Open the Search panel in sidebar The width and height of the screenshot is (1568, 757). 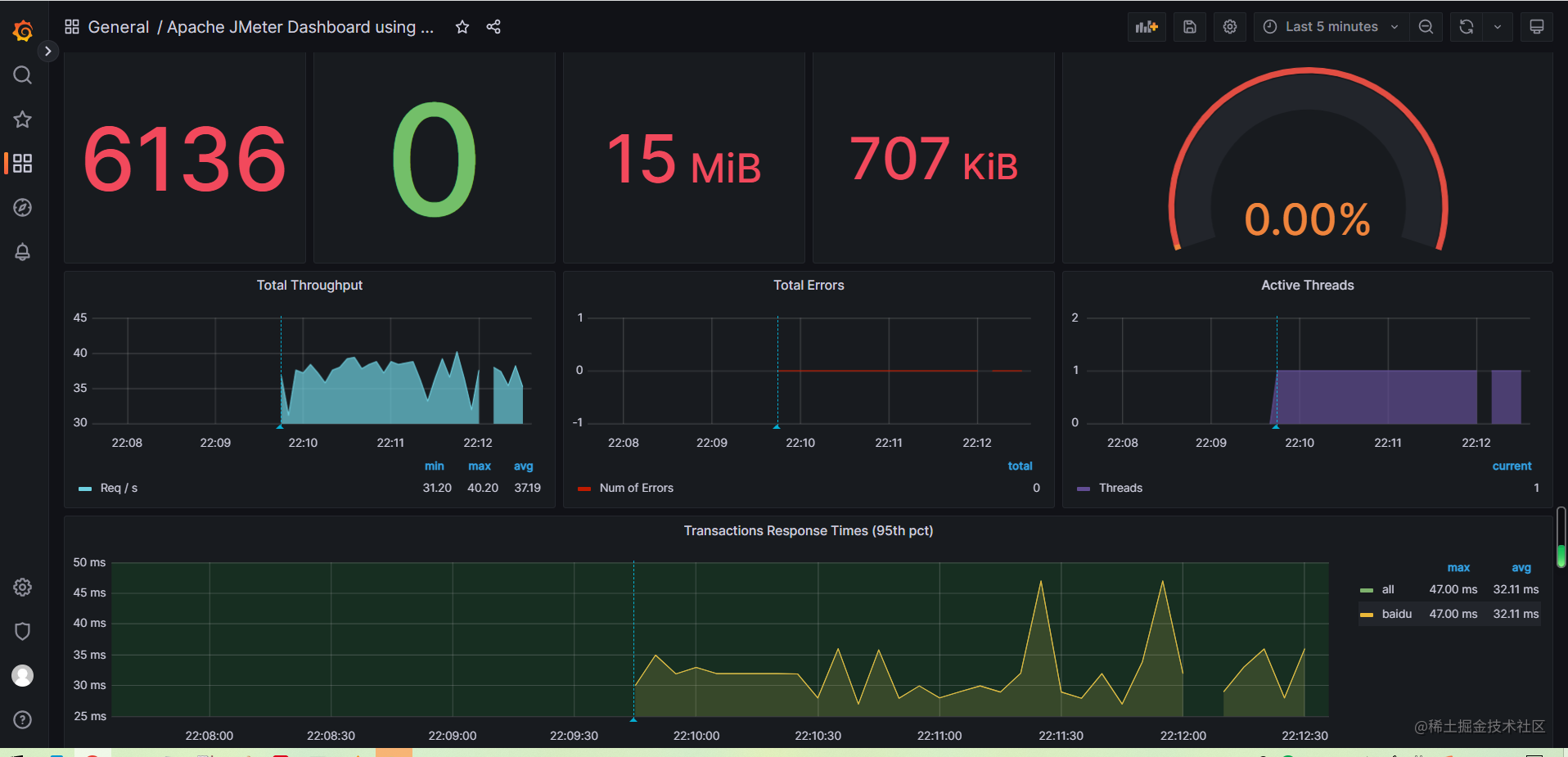pyautogui.click(x=22, y=74)
